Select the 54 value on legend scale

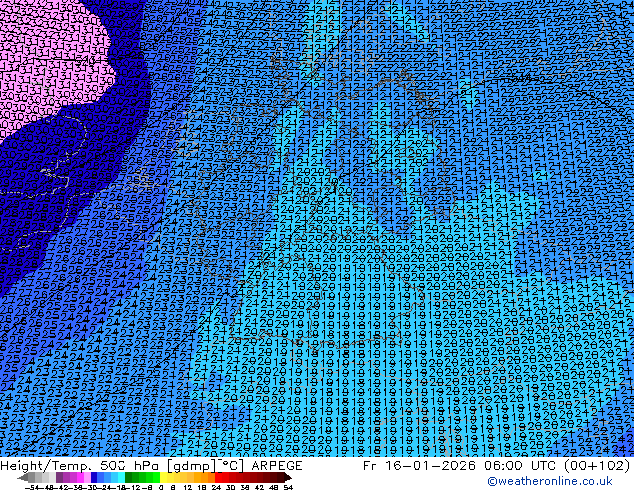287,487
